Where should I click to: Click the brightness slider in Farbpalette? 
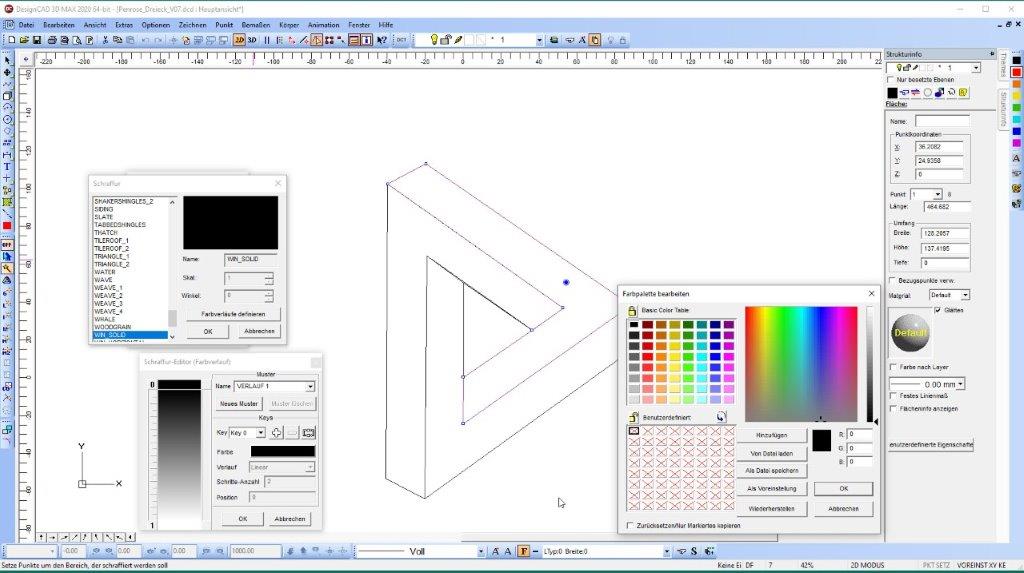pyautogui.click(x=869, y=364)
